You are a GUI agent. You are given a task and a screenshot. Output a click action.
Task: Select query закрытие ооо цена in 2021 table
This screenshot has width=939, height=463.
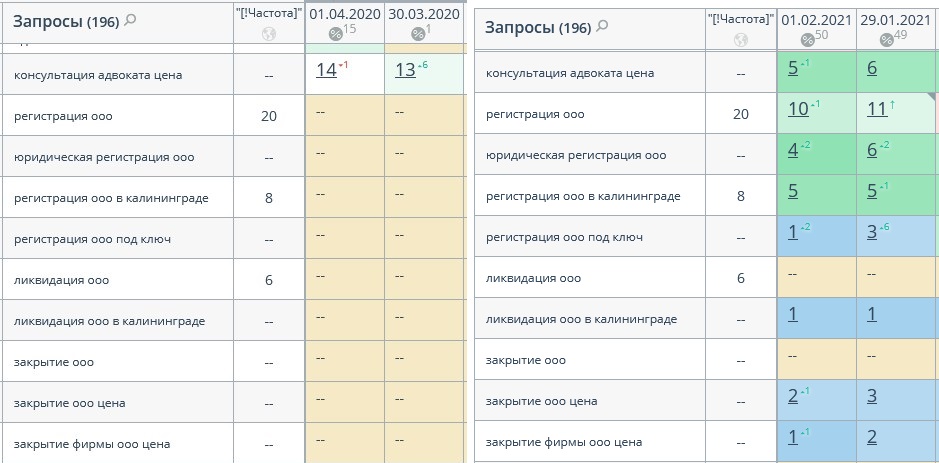(542, 401)
